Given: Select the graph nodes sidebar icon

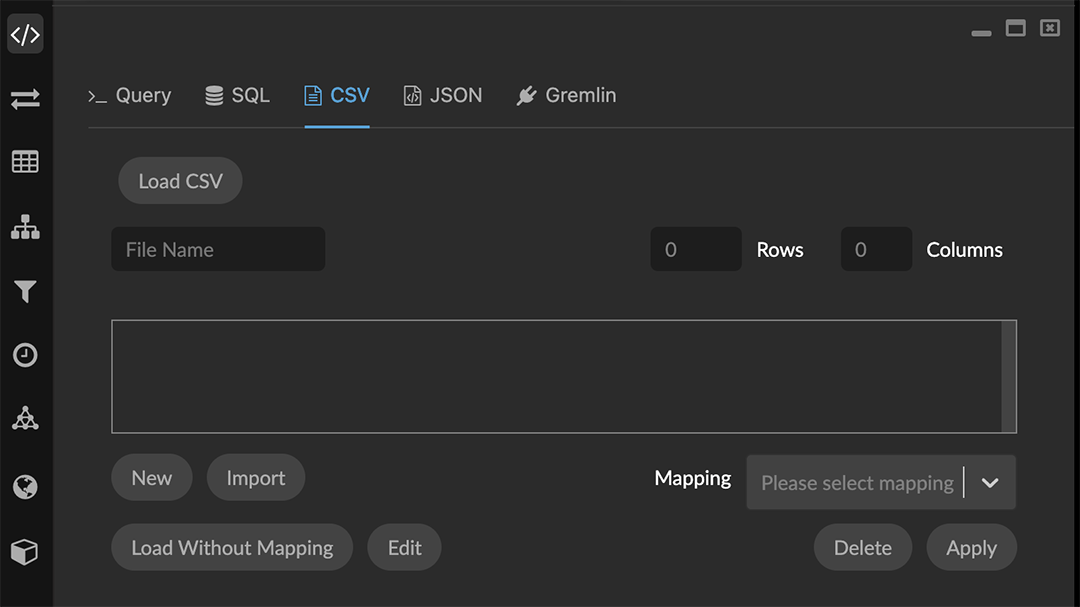Looking at the screenshot, I should [25, 419].
